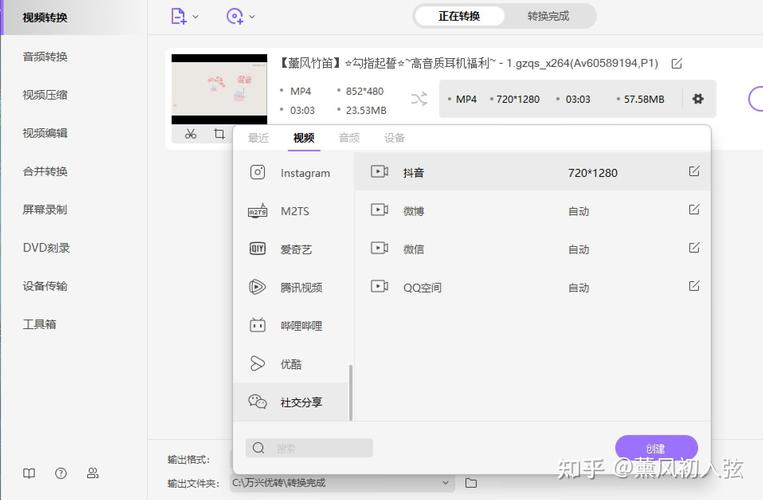Select the 微信 preset row
This screenshot has width=763, height=500.
[532, 249]
